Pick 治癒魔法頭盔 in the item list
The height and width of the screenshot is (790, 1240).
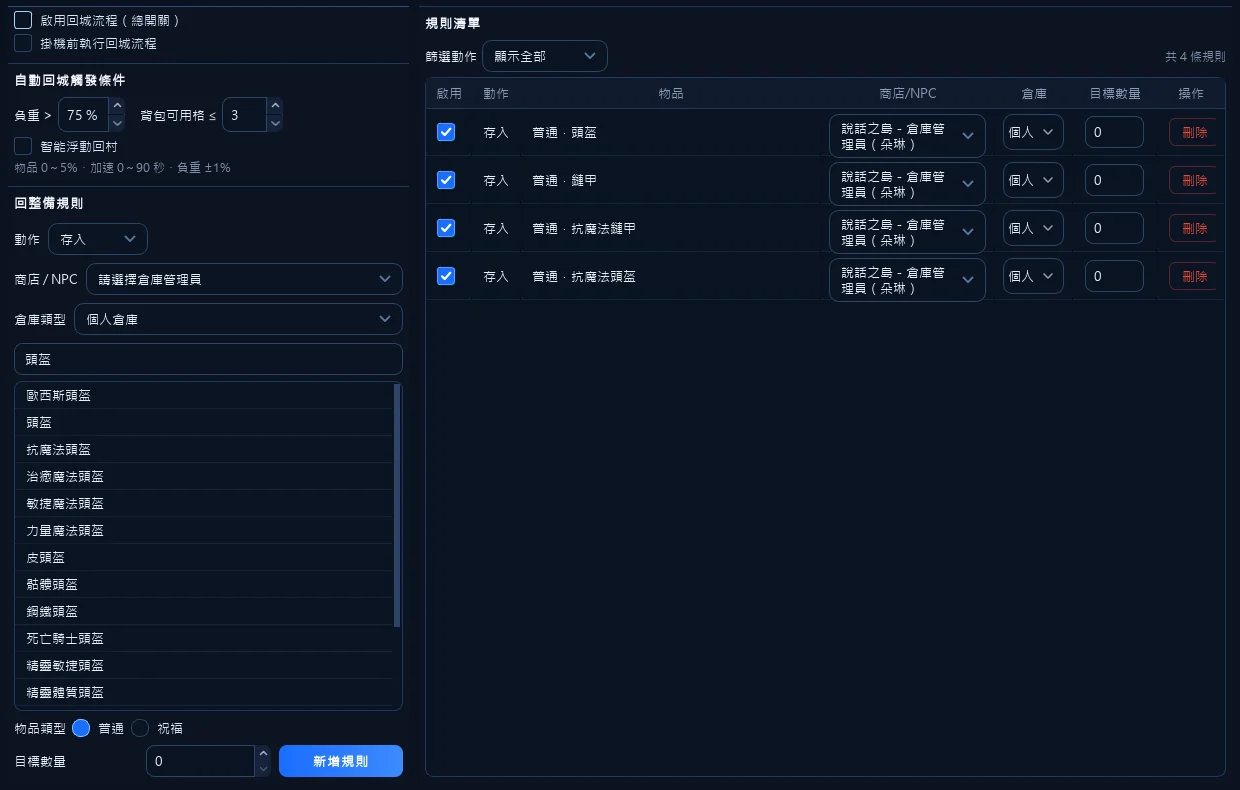pos(204,477)
